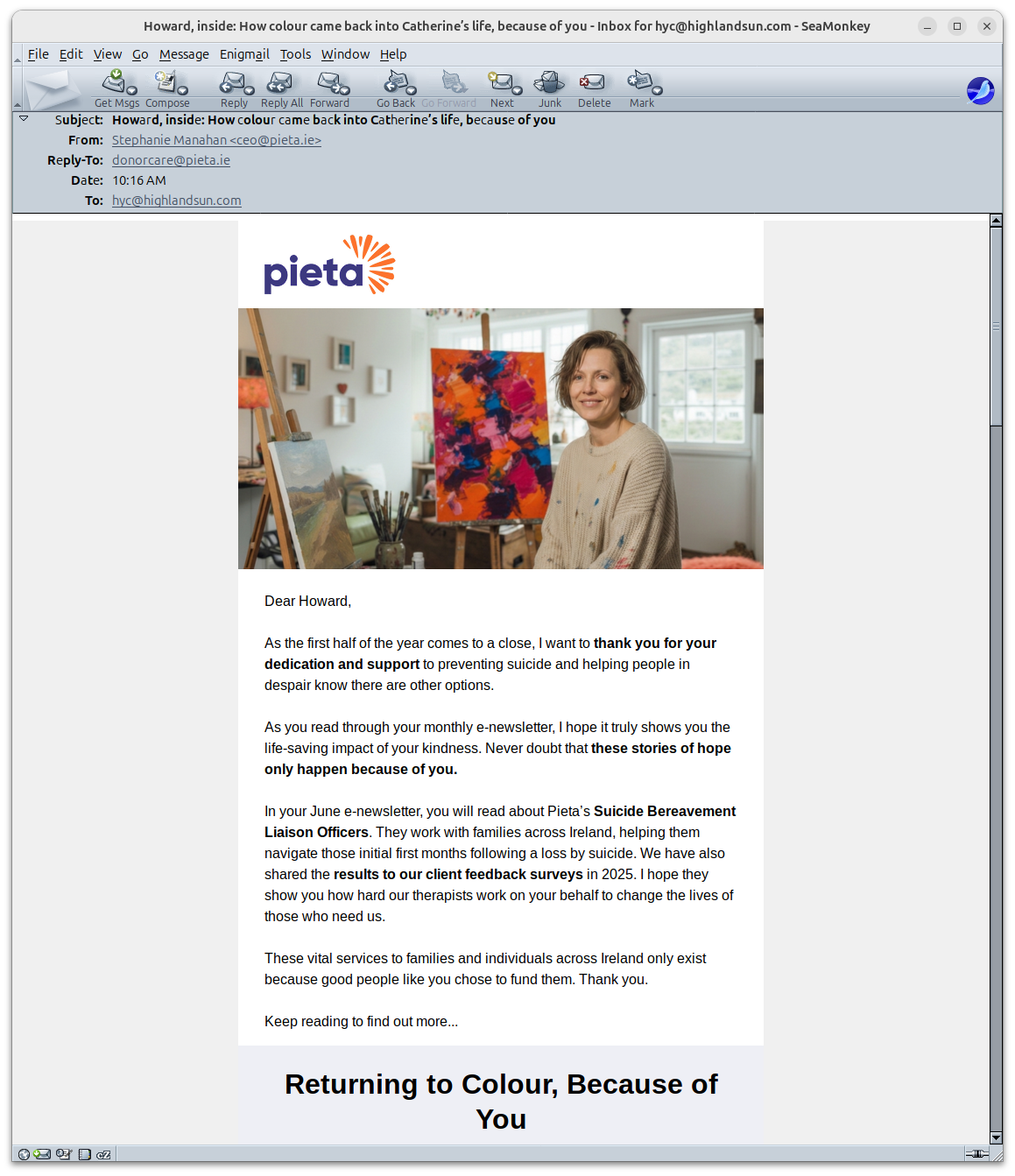Open the Reply button dropdown arrow
The image size is (1015, 1176).
click(250, 90)
